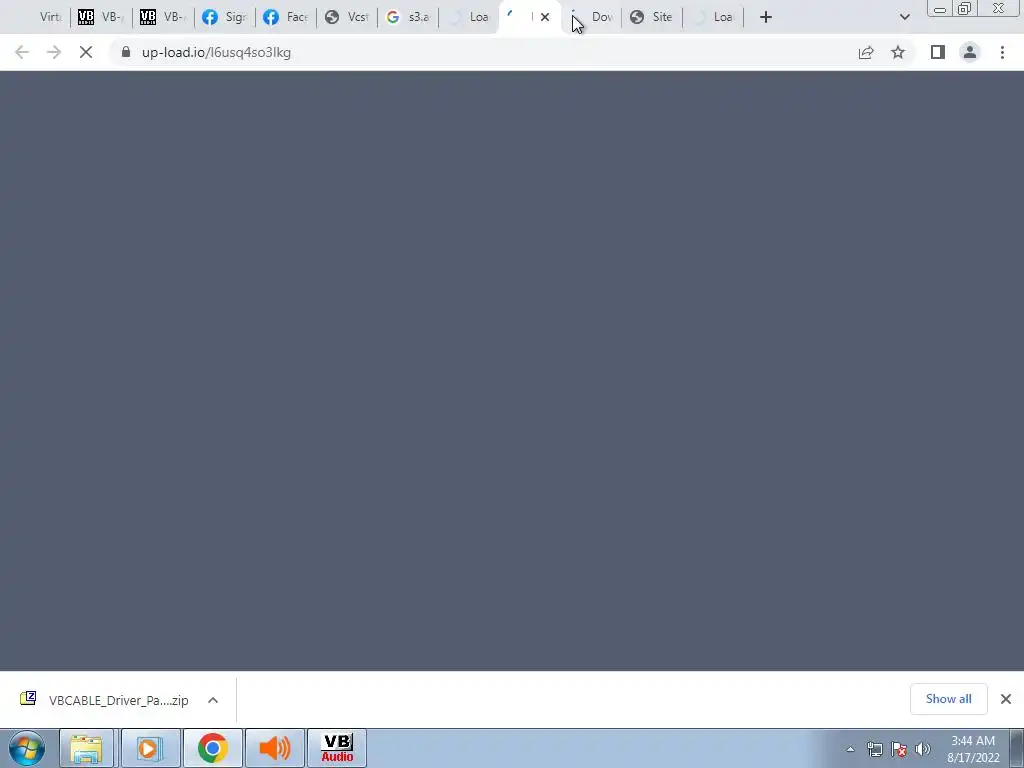
Task: Switch to the Dow tab
Action: click(592, 17)
